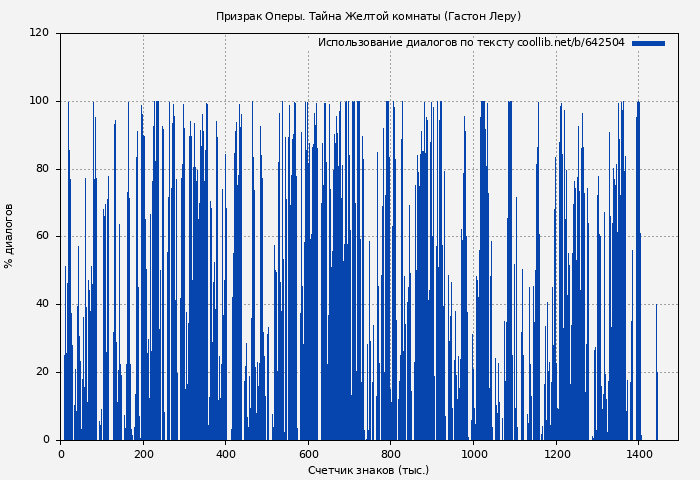Select the 60 tick label on the y-axis
This screenshot has width=700, height=480.
[42, 236]
